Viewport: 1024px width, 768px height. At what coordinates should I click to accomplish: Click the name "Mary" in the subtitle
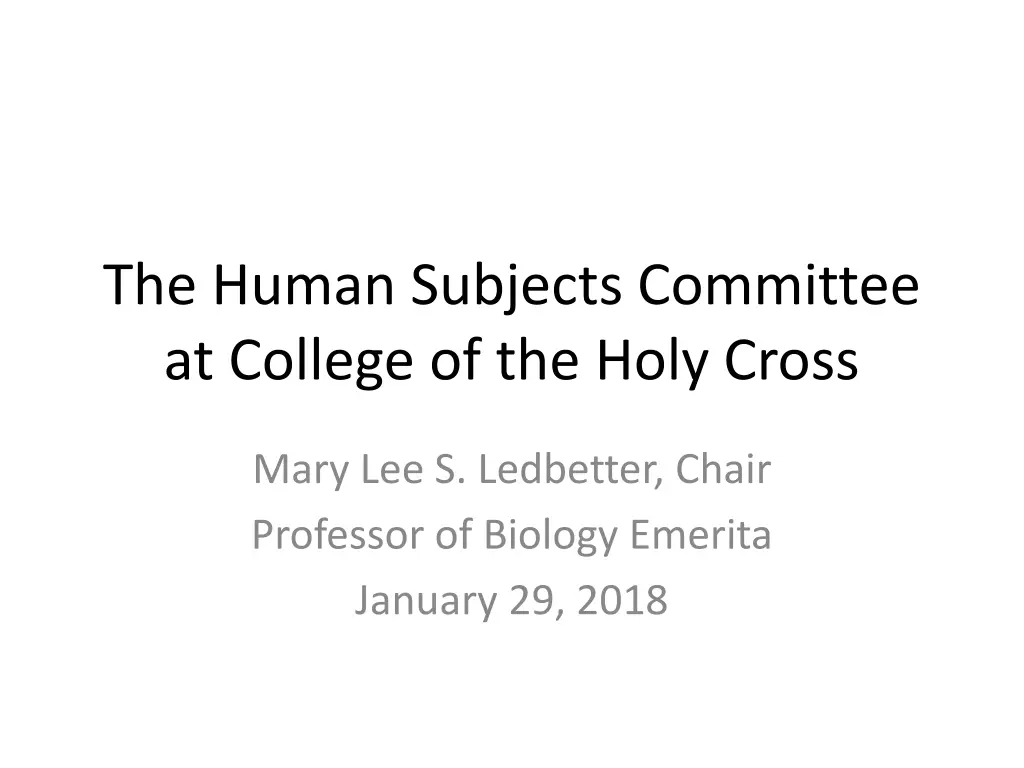[293, 470]
